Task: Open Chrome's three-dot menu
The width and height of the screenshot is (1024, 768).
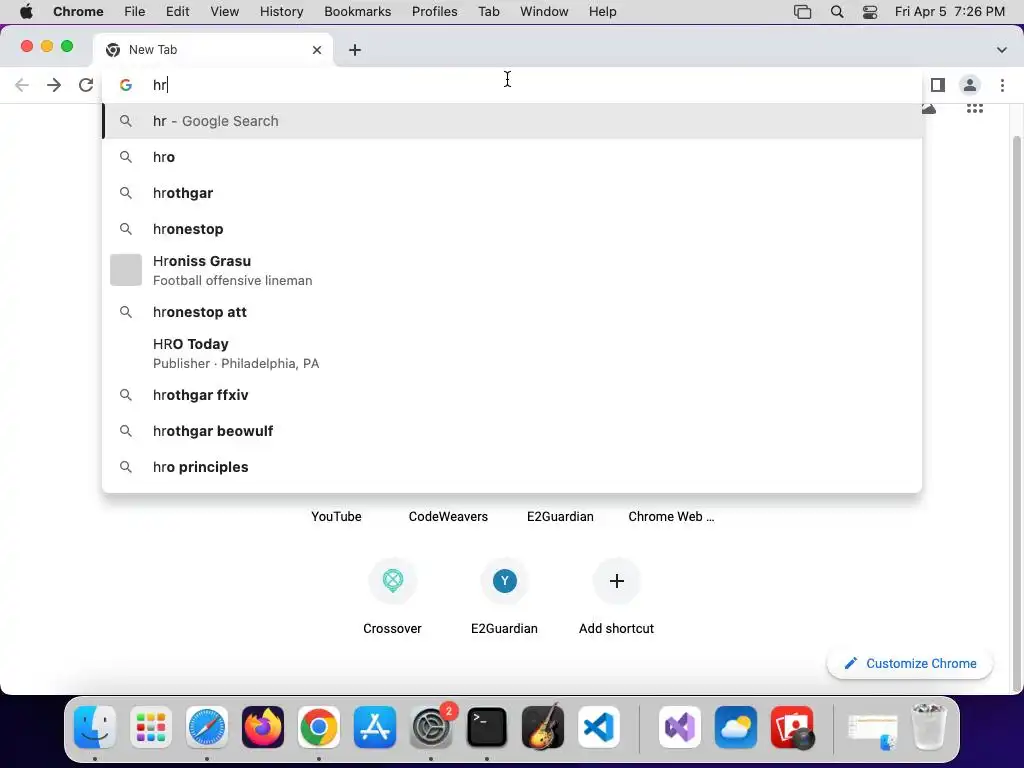Action: tap(1002, 85)
